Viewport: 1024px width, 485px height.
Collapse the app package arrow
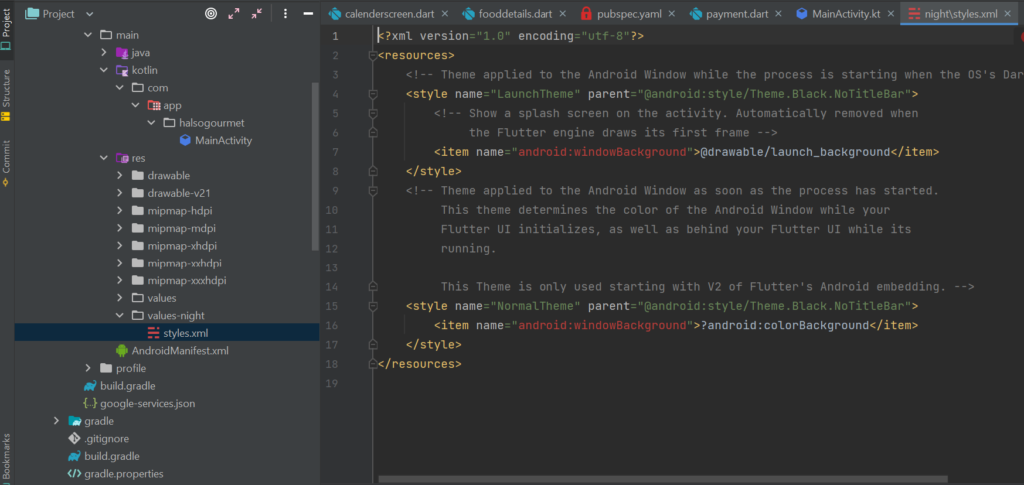(135, 105)
